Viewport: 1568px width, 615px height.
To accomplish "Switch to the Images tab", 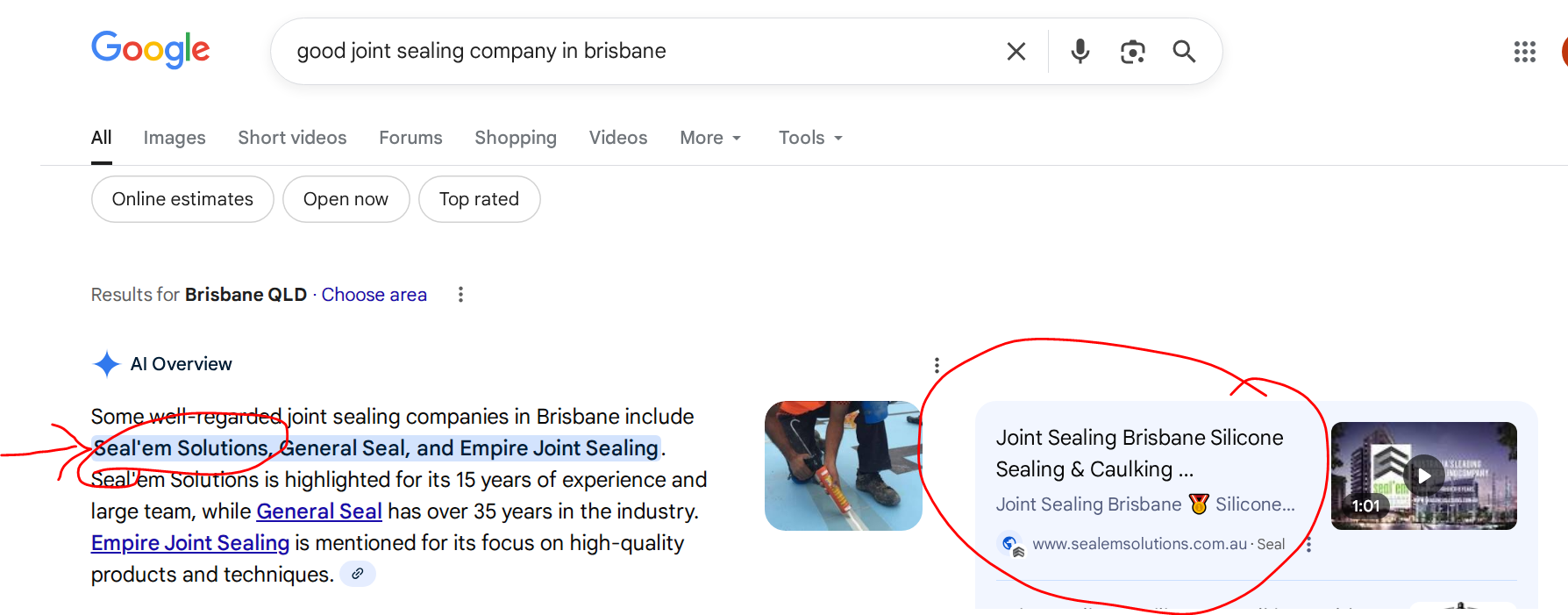I will tap(174, 138).
